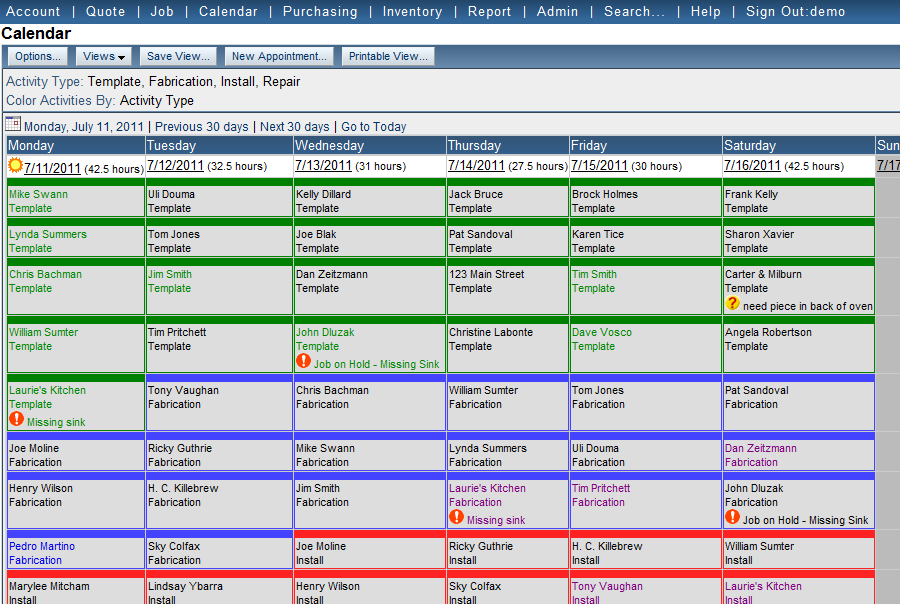The image size is (900, 604).
Task: Click the sun icon beside 7/11/2011
Action: [15, 166]
